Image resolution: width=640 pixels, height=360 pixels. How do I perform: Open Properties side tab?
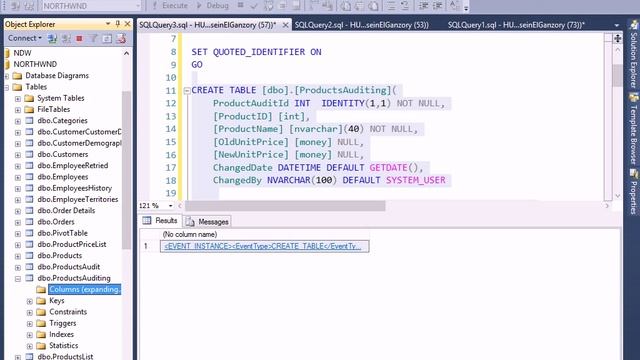tap(633, 192)
